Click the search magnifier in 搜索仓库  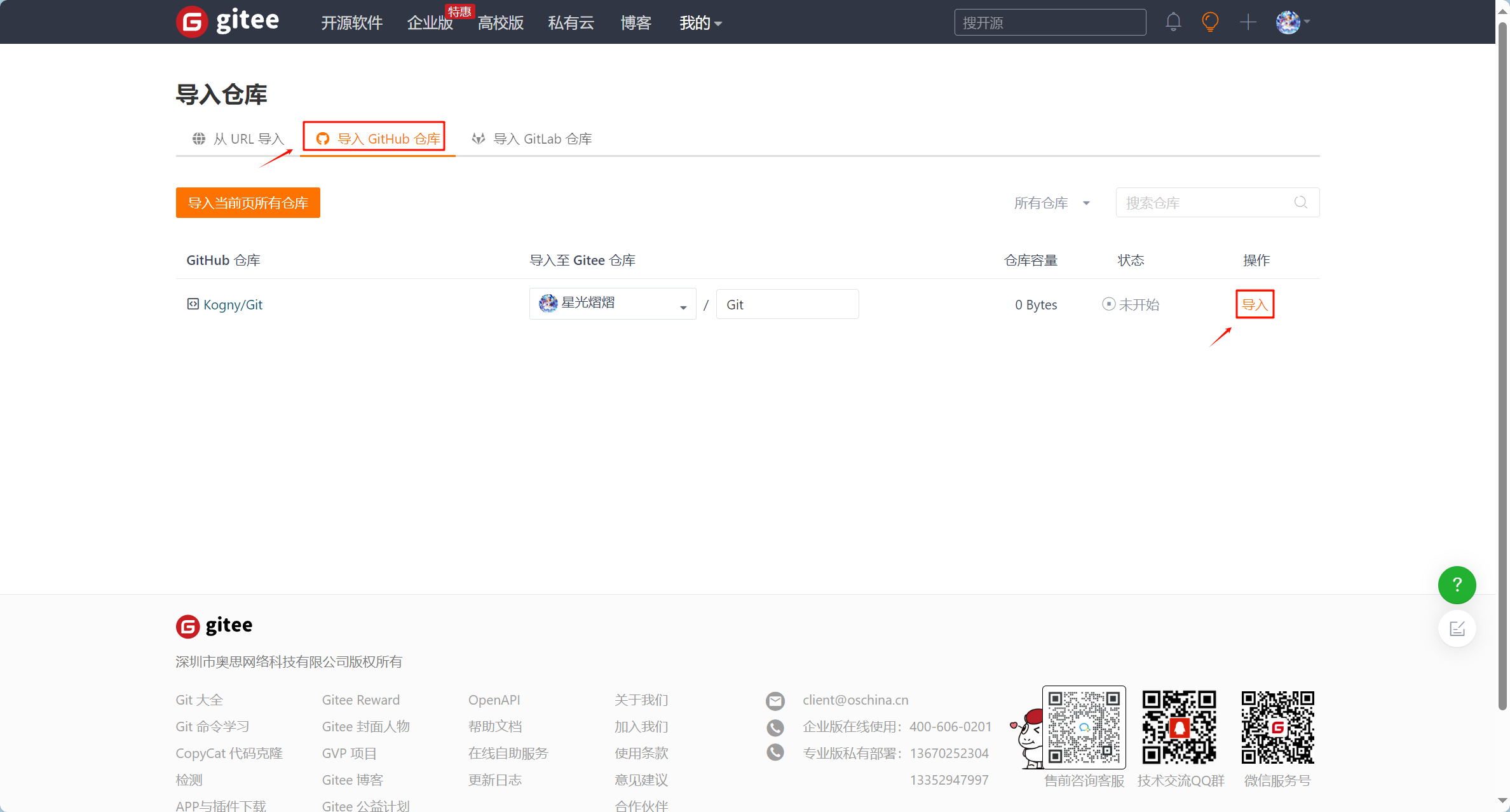(x=1301, y=202)
